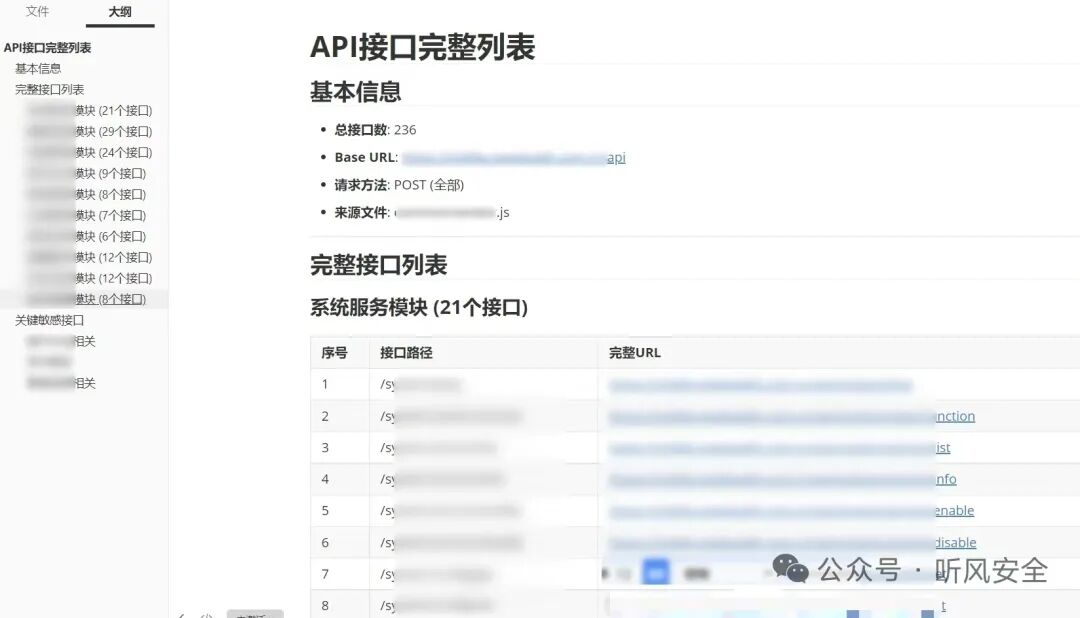The image size is (1080, 618).
Task: Go to 完整接口列表 outline entry
Action: 50,90
